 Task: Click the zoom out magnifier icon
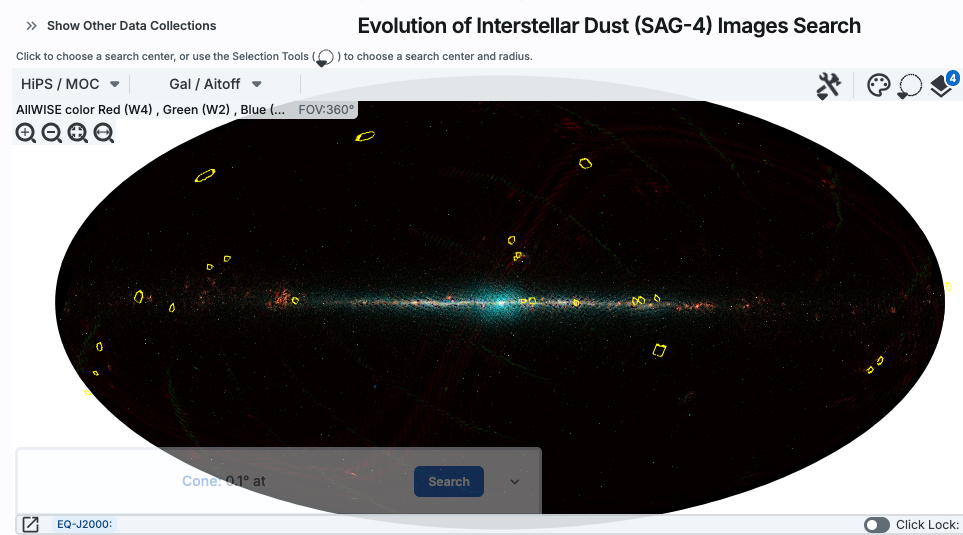[52, 133]
